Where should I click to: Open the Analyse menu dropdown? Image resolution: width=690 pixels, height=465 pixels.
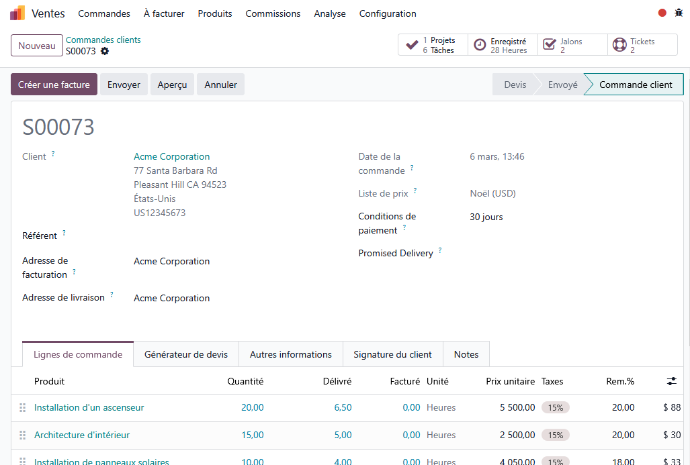pos(329,14)
